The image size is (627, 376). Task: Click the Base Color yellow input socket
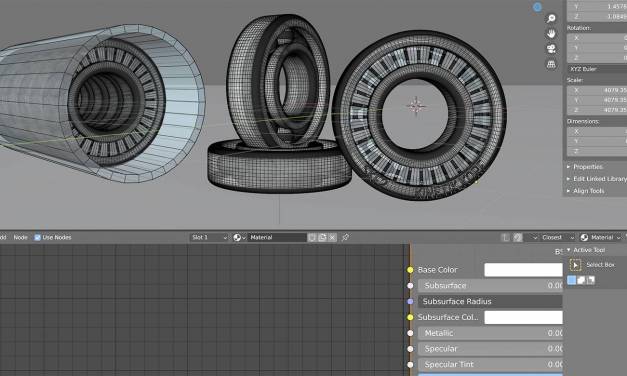point(410,270)
